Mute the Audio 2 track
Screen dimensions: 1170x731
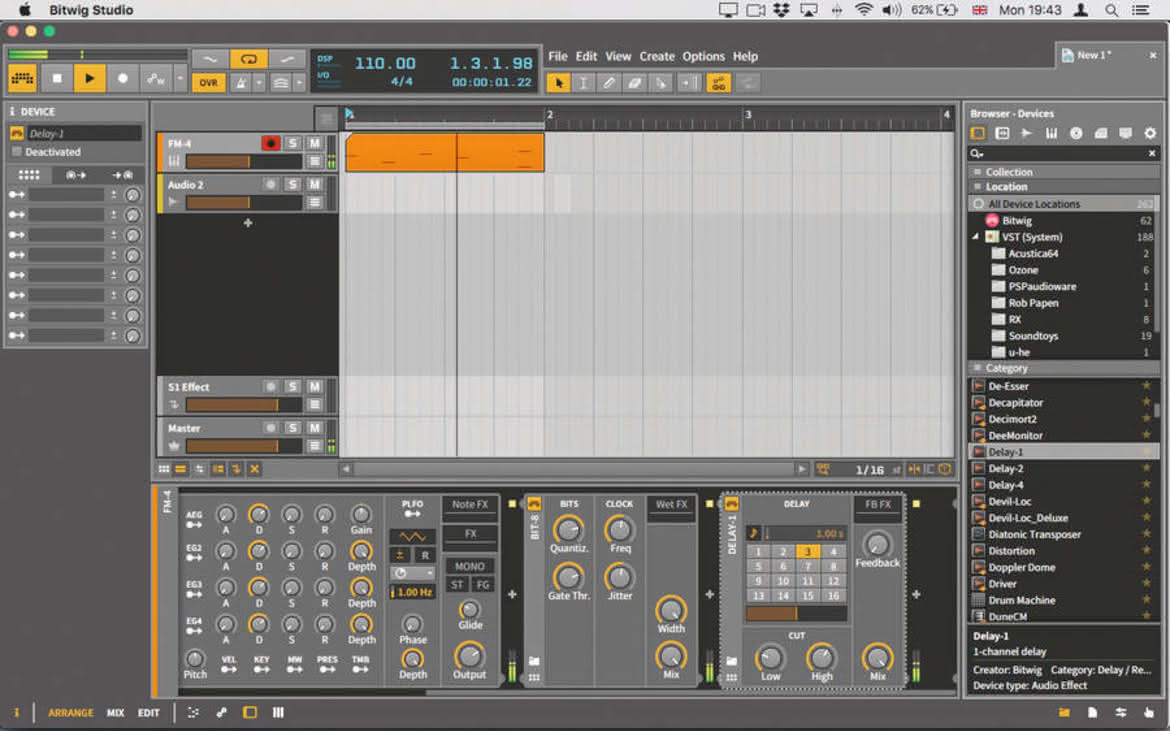(x=314, y=184)
